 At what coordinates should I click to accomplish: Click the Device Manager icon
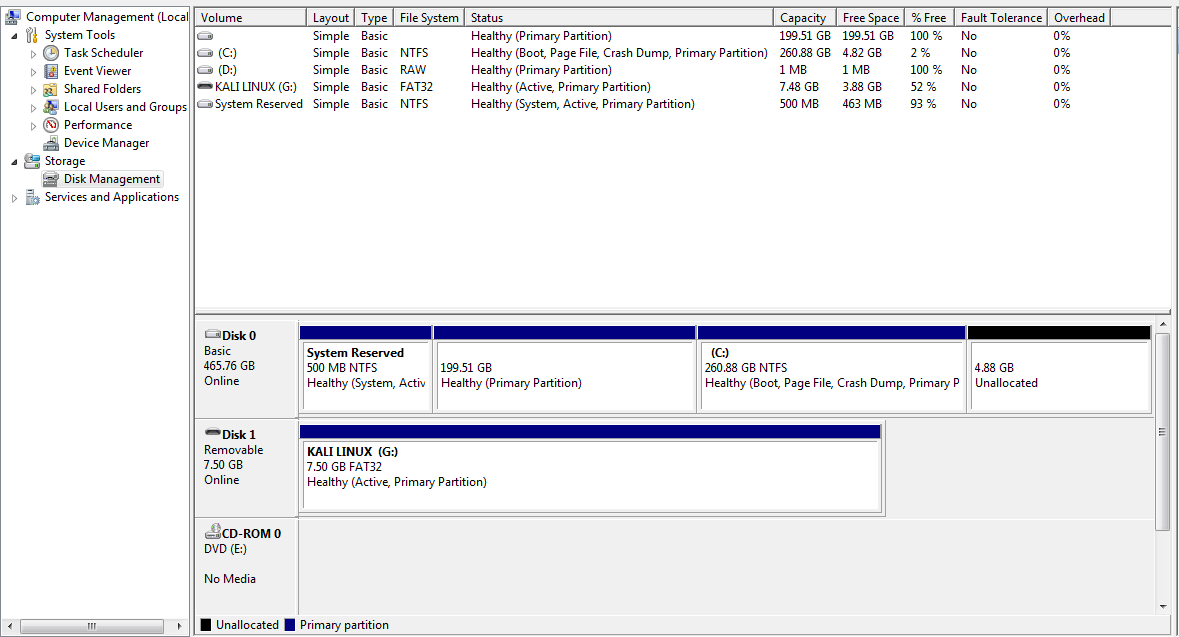coord(51,143)
